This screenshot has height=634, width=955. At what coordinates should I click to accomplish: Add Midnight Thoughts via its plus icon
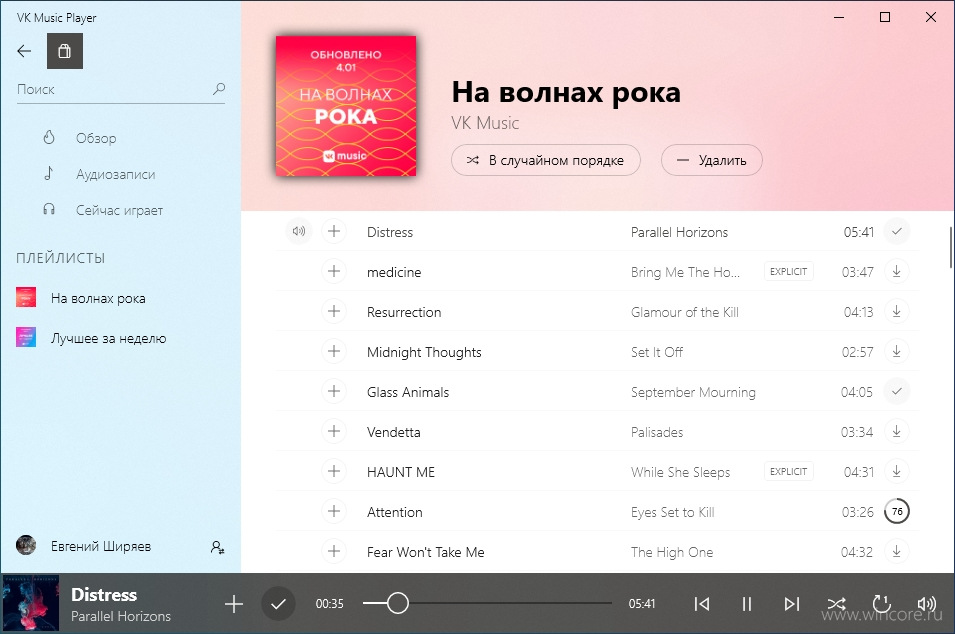click(x=334, y=351)
